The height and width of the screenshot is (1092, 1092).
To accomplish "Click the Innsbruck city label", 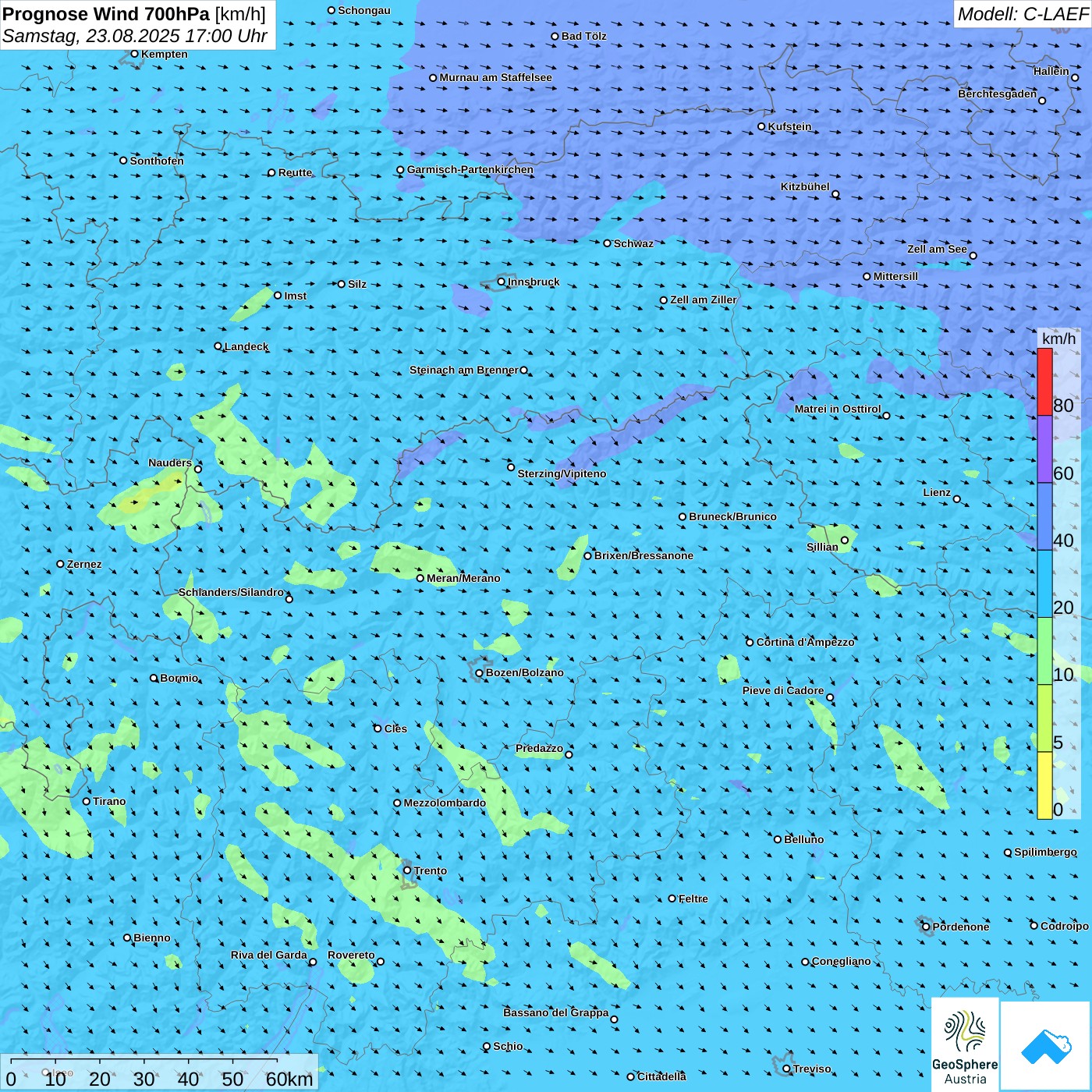I will [x=534, y=282].
